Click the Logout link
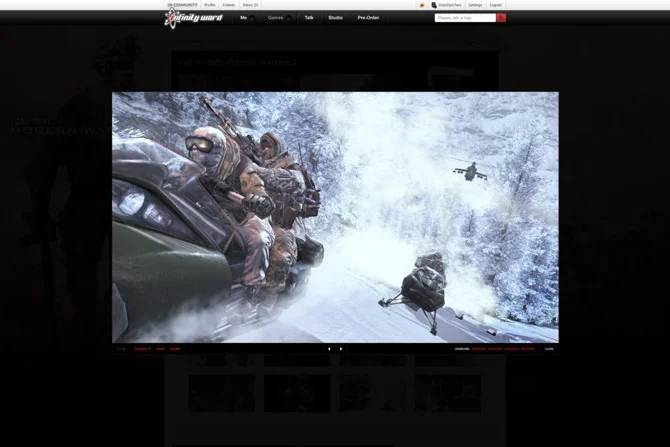 [x=496, y=5]
